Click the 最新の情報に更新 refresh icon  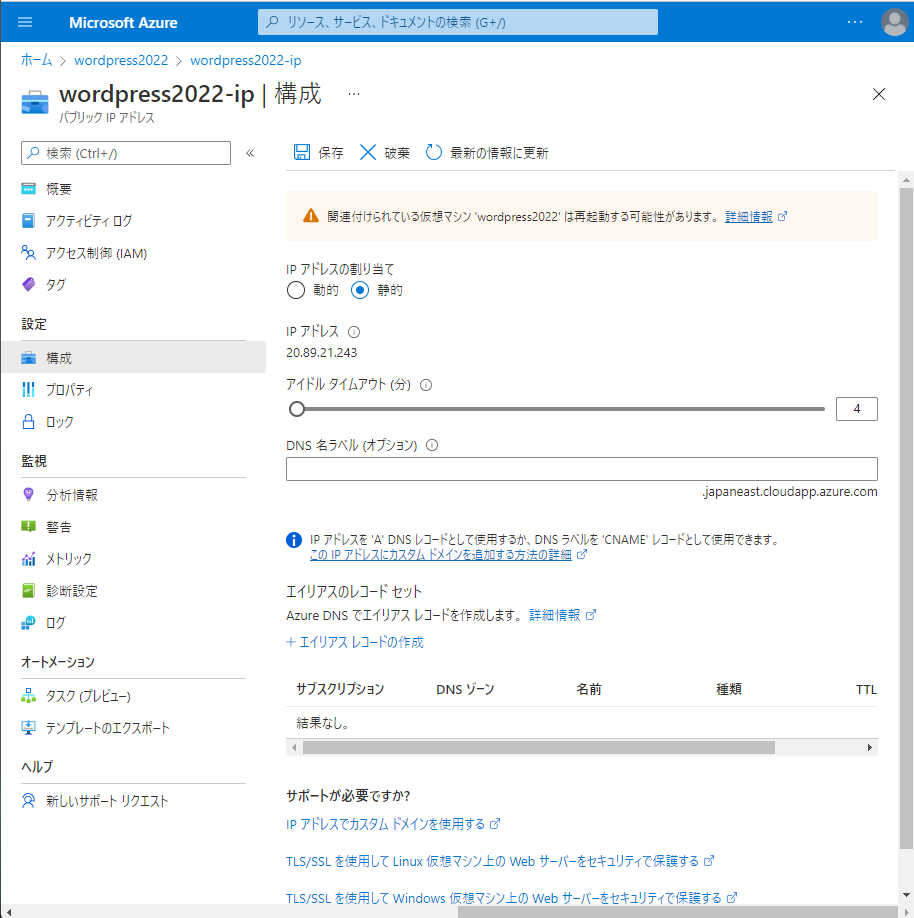[x=433, y=153]
